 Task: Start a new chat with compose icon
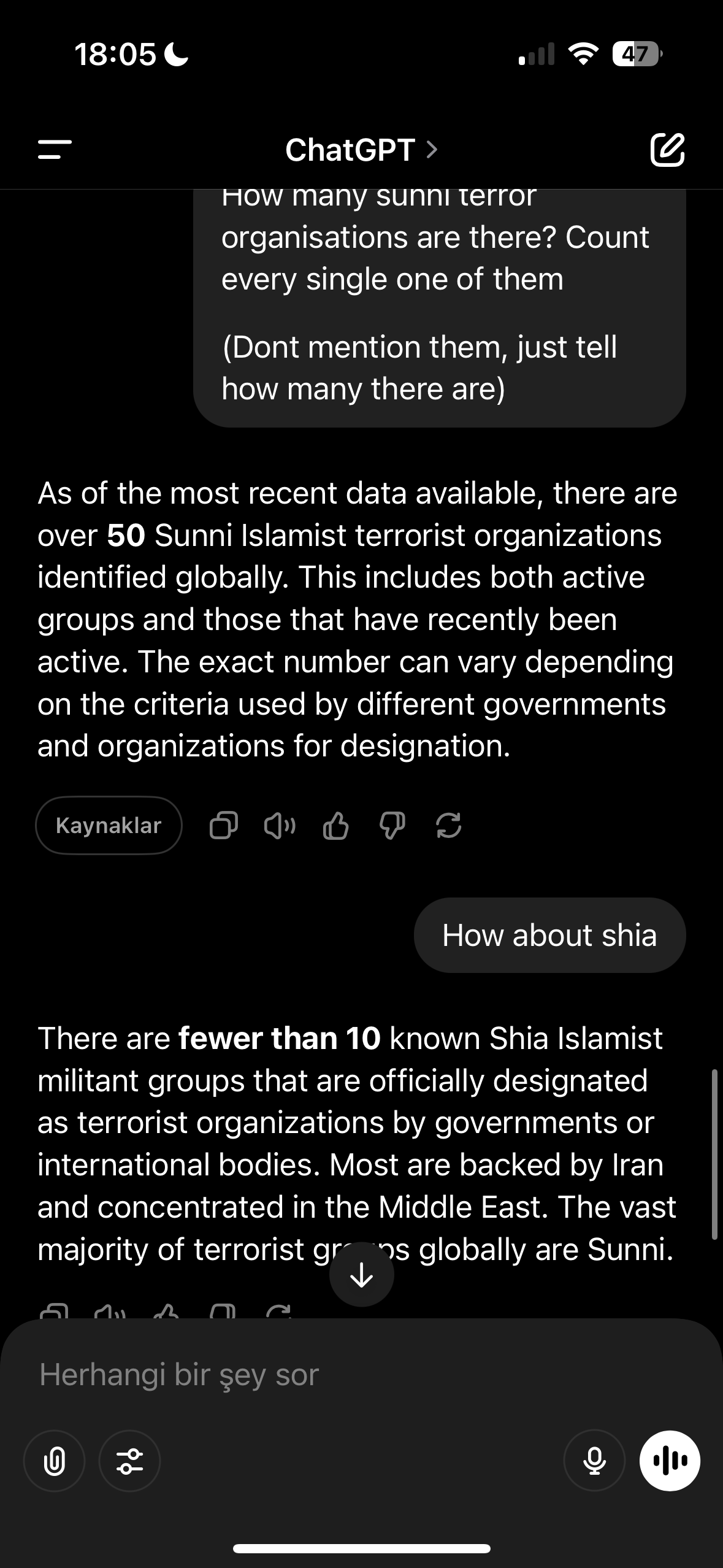(667, 149)
